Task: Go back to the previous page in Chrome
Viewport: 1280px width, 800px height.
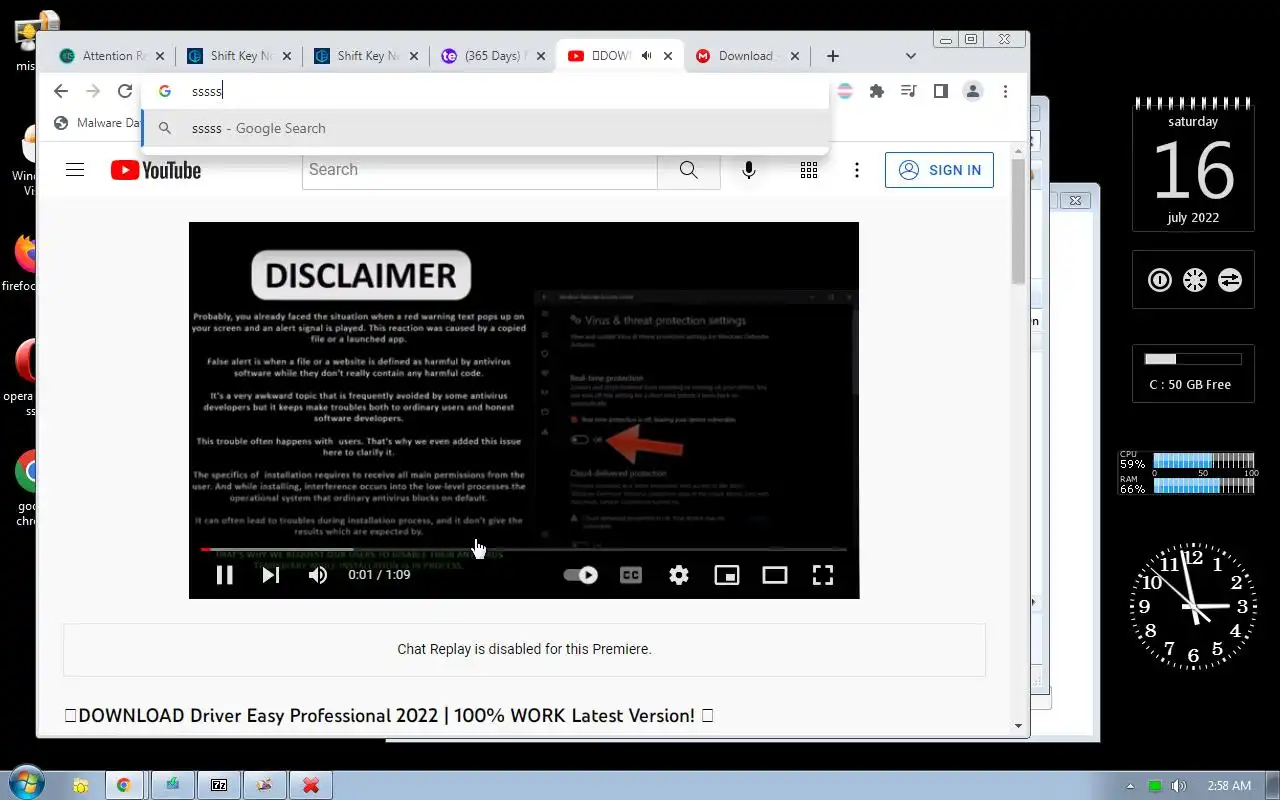Action: [x=61, y=91]
